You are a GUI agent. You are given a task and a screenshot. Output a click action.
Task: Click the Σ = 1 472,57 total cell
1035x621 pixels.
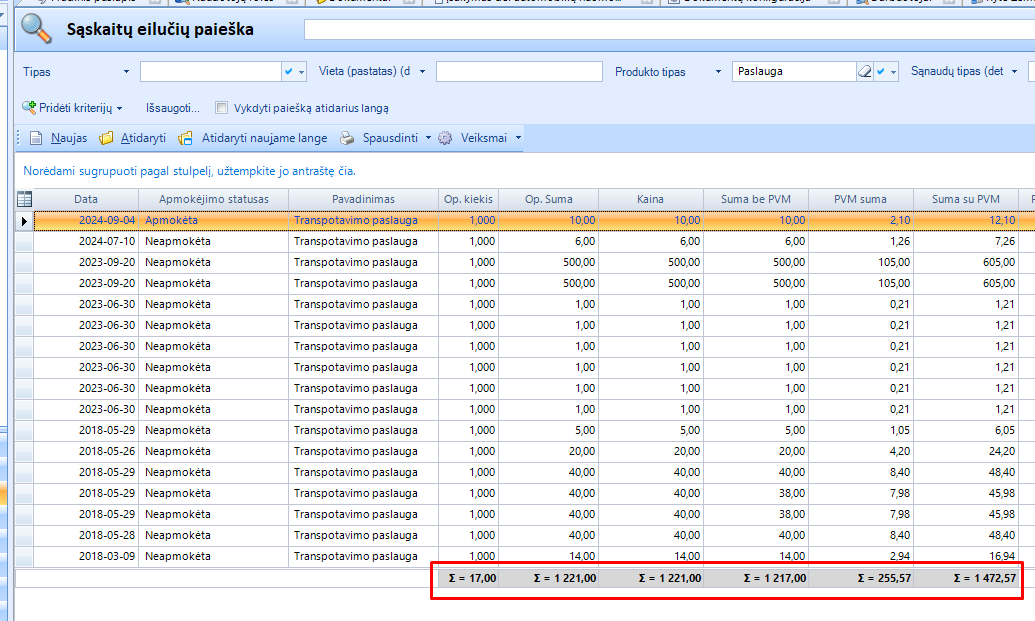point(966,578)
